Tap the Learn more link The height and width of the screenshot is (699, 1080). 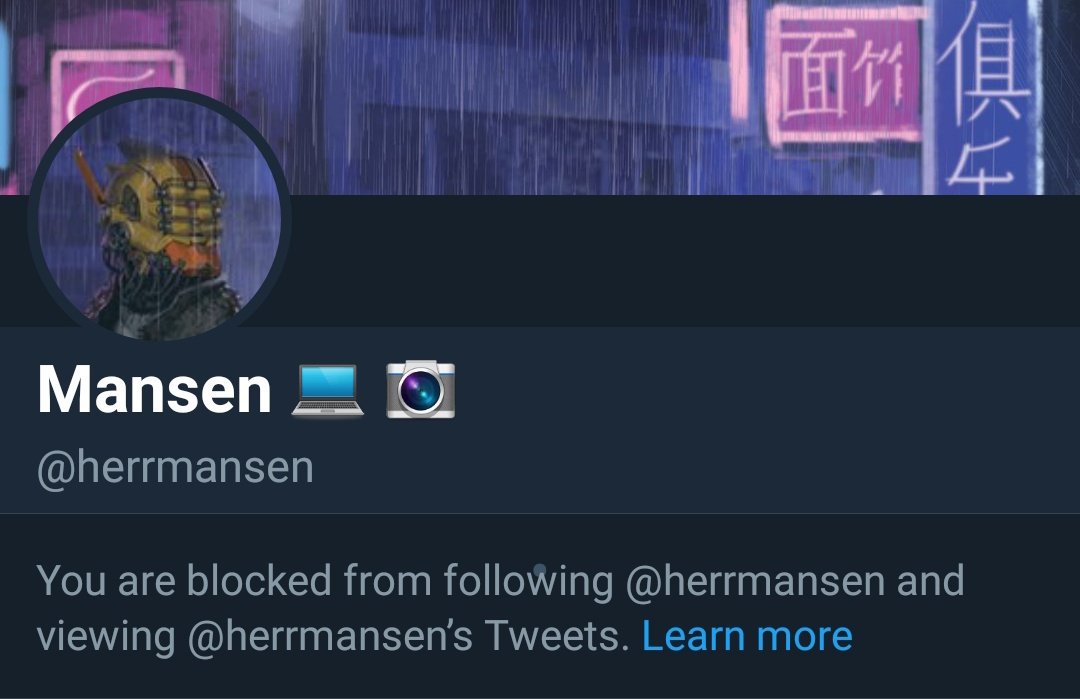click(747, 636)
